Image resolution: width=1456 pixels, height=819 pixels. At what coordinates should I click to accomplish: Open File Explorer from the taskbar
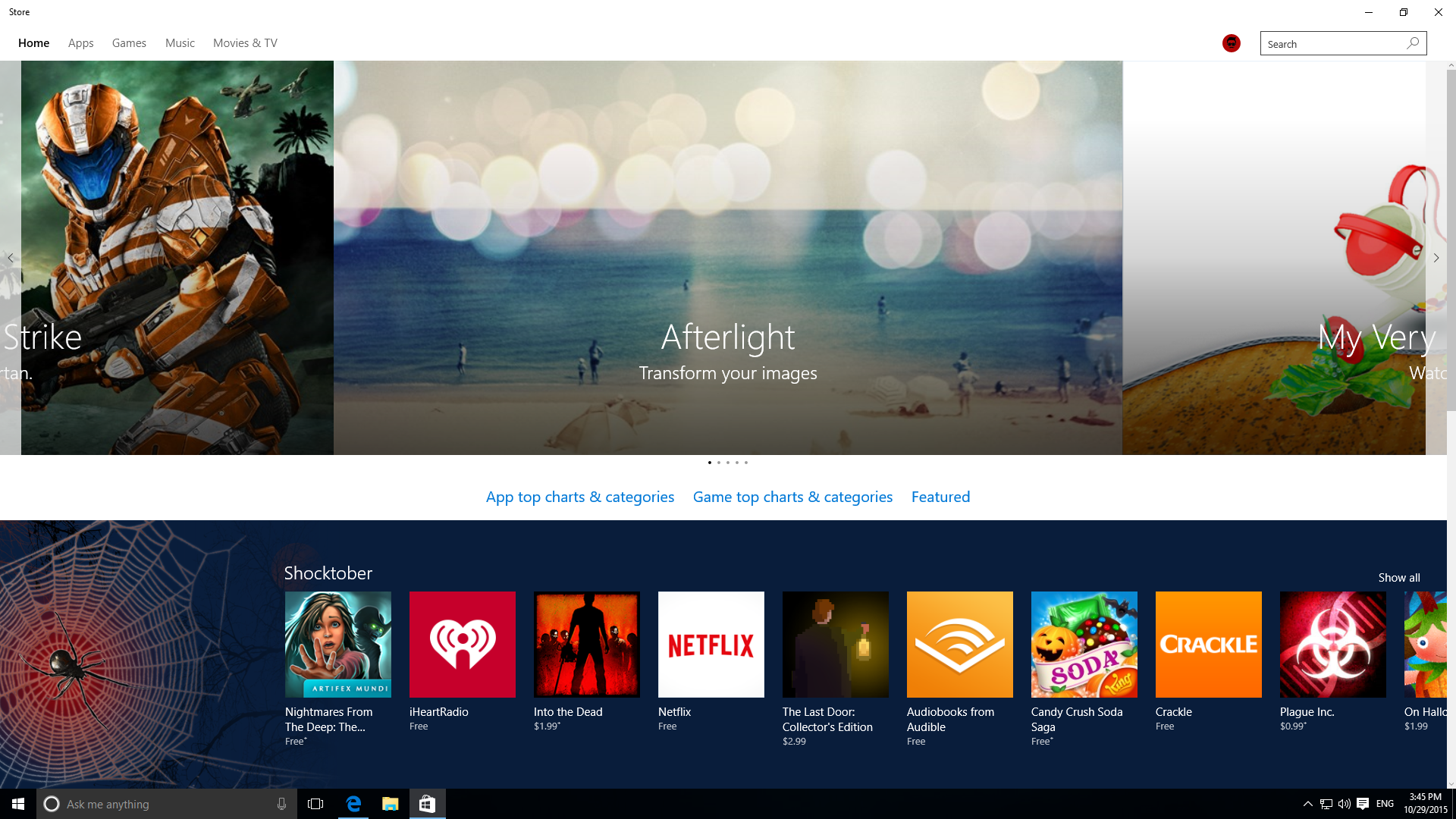[x=390, y=804]
